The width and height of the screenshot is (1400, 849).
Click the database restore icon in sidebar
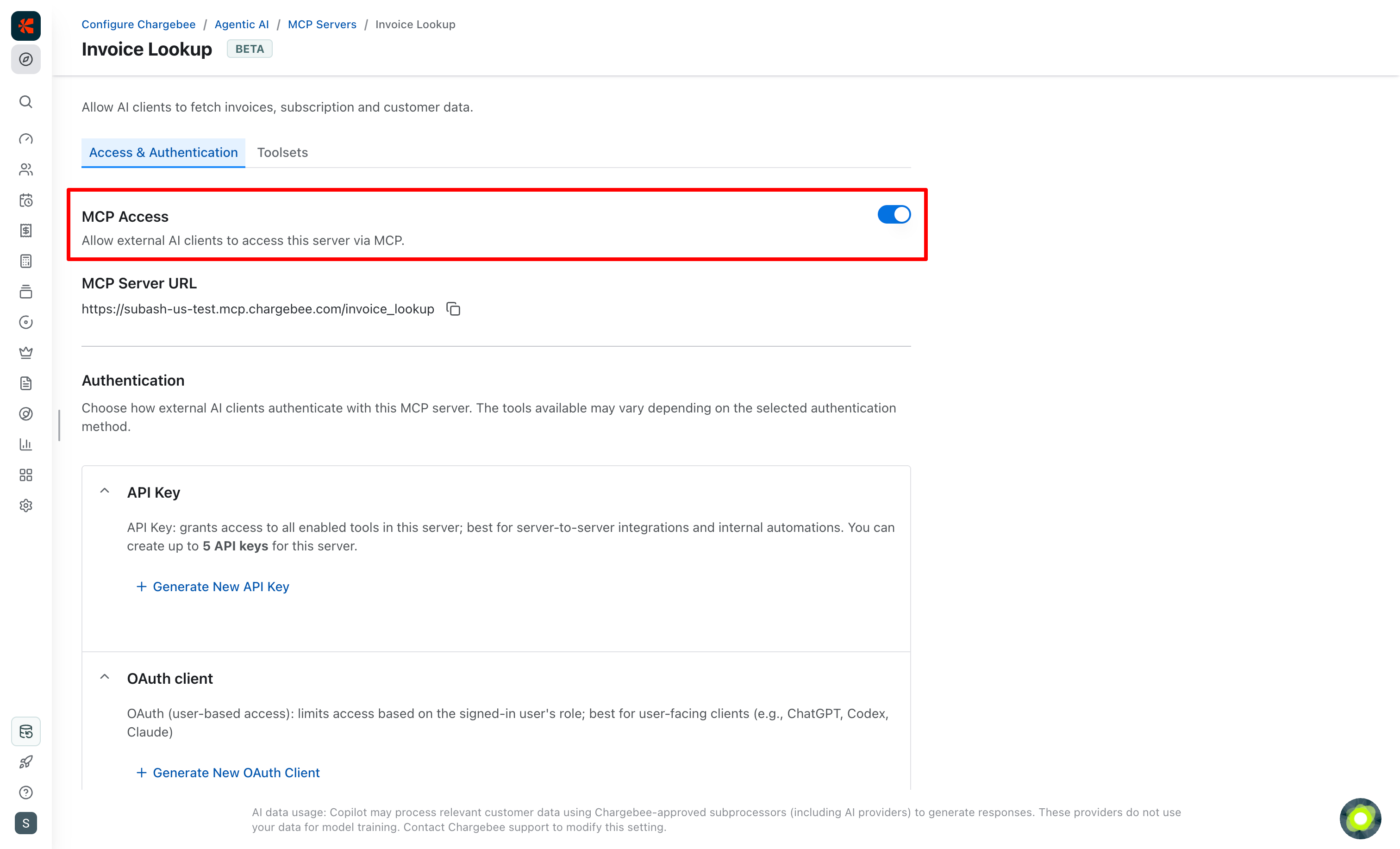[25, 731]
